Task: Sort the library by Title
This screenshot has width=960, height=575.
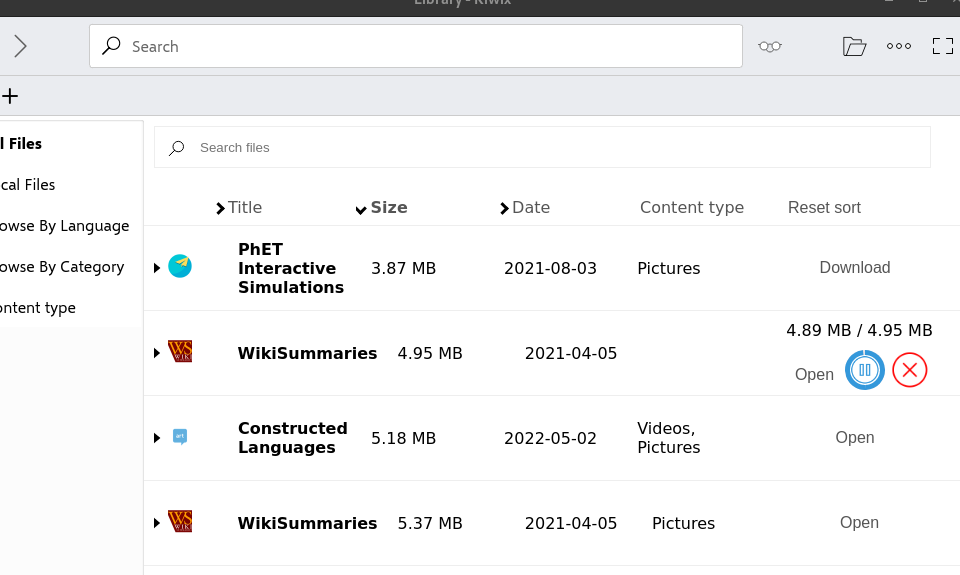Action: coord(244,208)
